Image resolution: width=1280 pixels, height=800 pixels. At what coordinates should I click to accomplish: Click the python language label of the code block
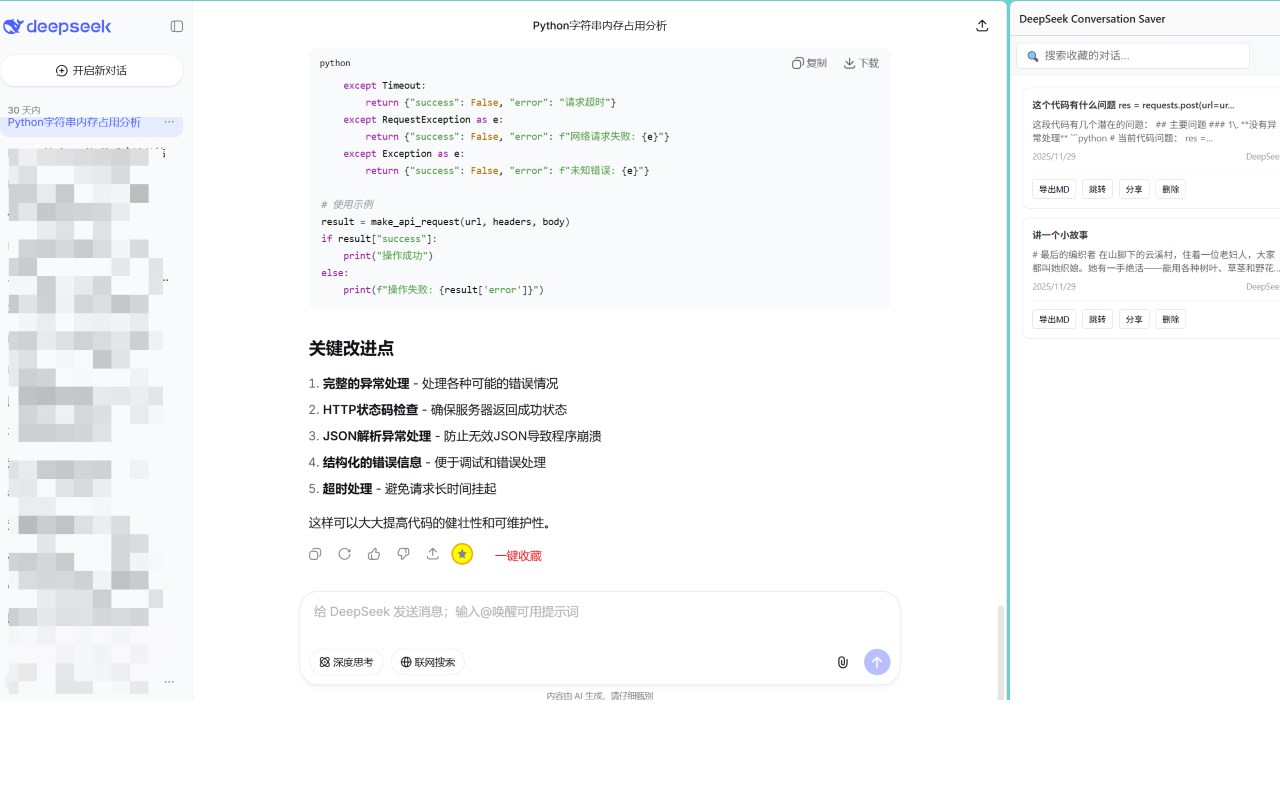335,63
